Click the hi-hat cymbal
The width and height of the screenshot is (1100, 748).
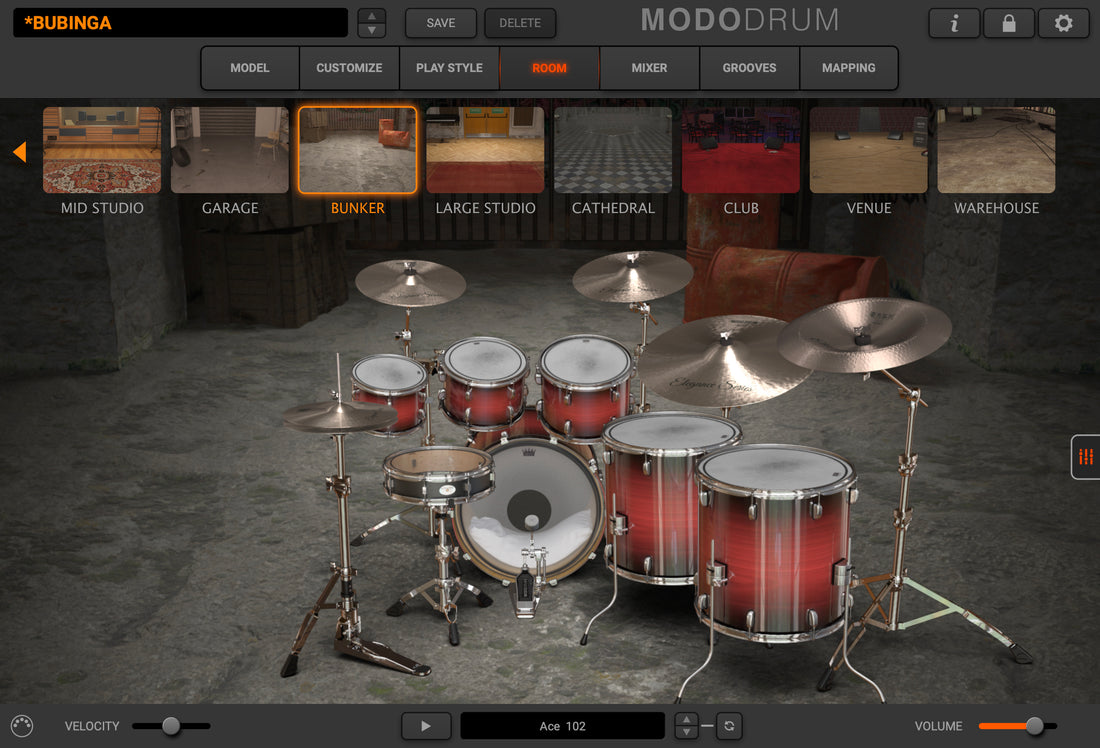coord(340,418)
